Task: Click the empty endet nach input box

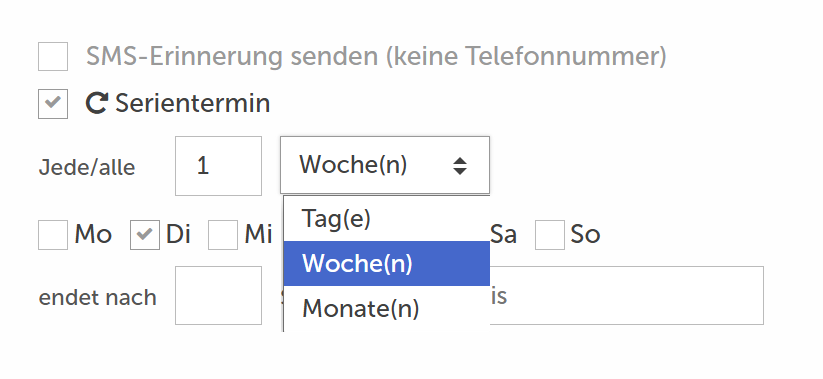Action: pyautogui.click(x=218, y=296)
